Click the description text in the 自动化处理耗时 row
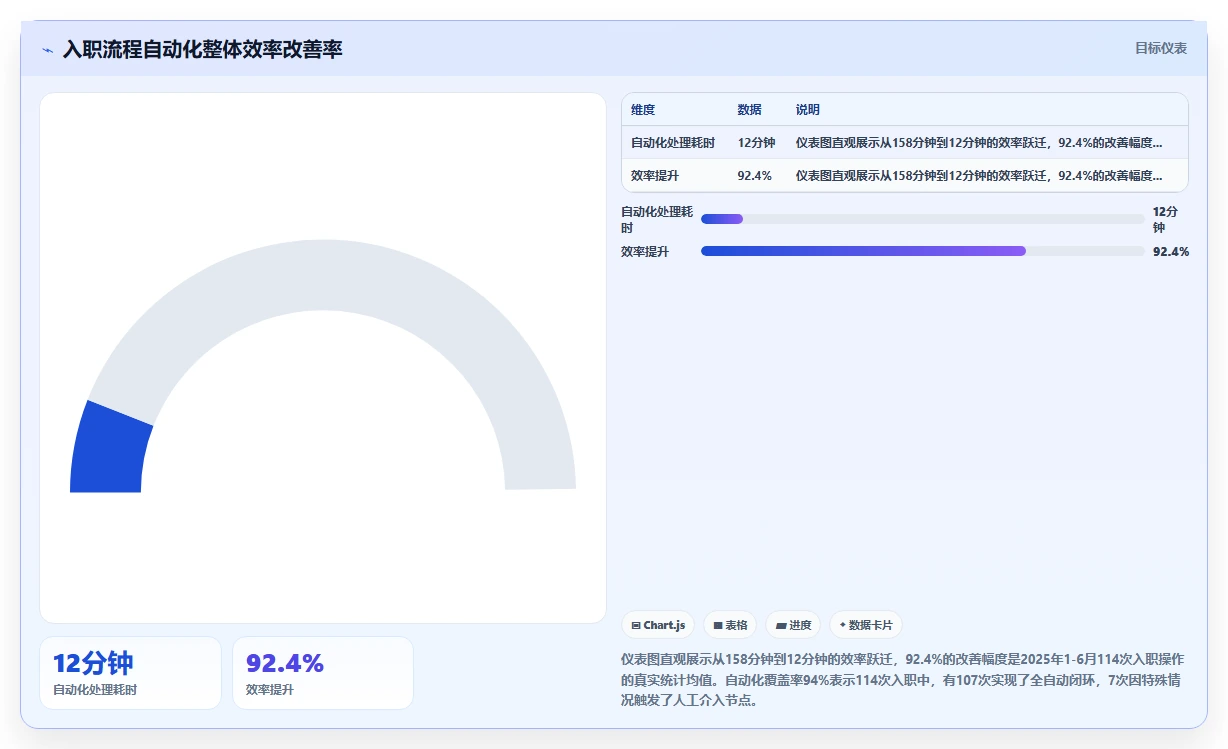The height and width of the screenshot is (749, 1228). click(x=979, y=143)
